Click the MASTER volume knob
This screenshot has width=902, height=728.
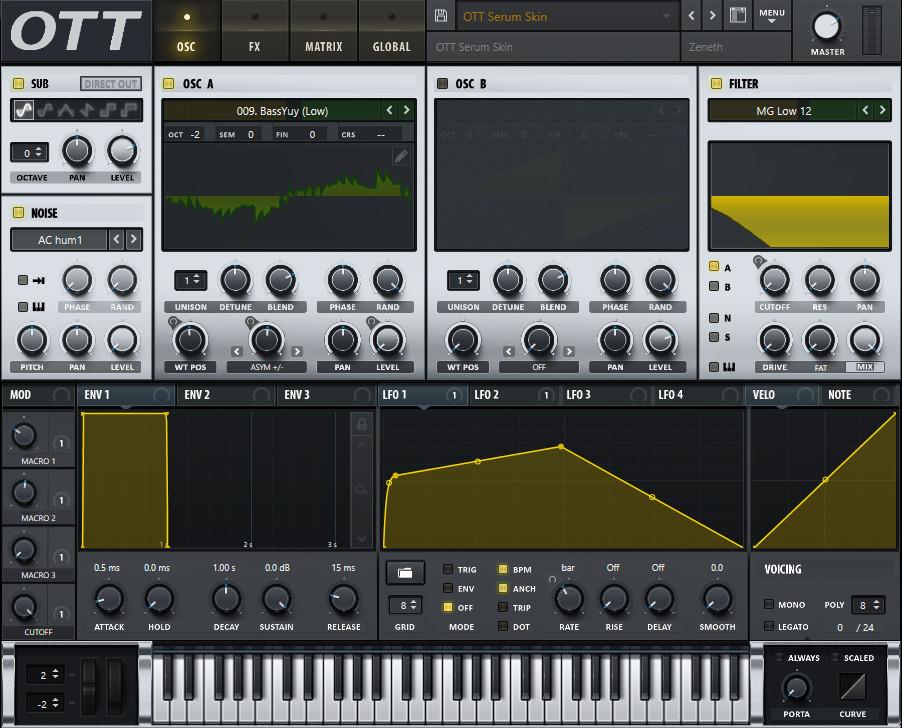[827, 26]
